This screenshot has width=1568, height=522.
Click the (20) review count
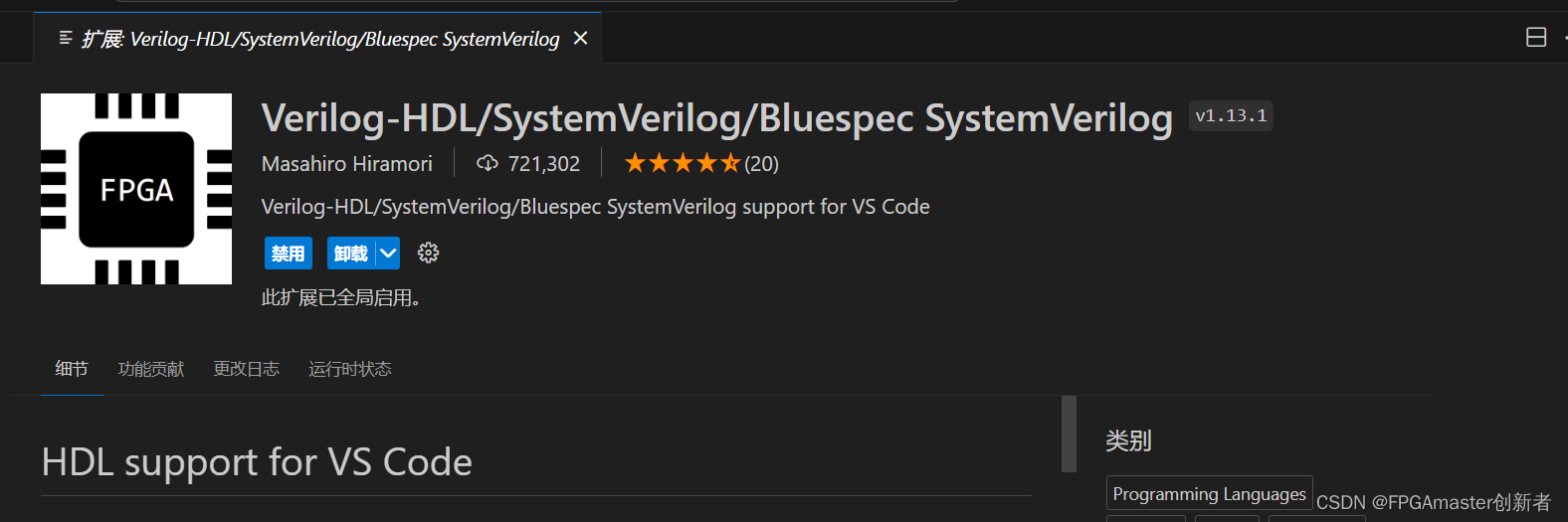[x=762, y=163]
